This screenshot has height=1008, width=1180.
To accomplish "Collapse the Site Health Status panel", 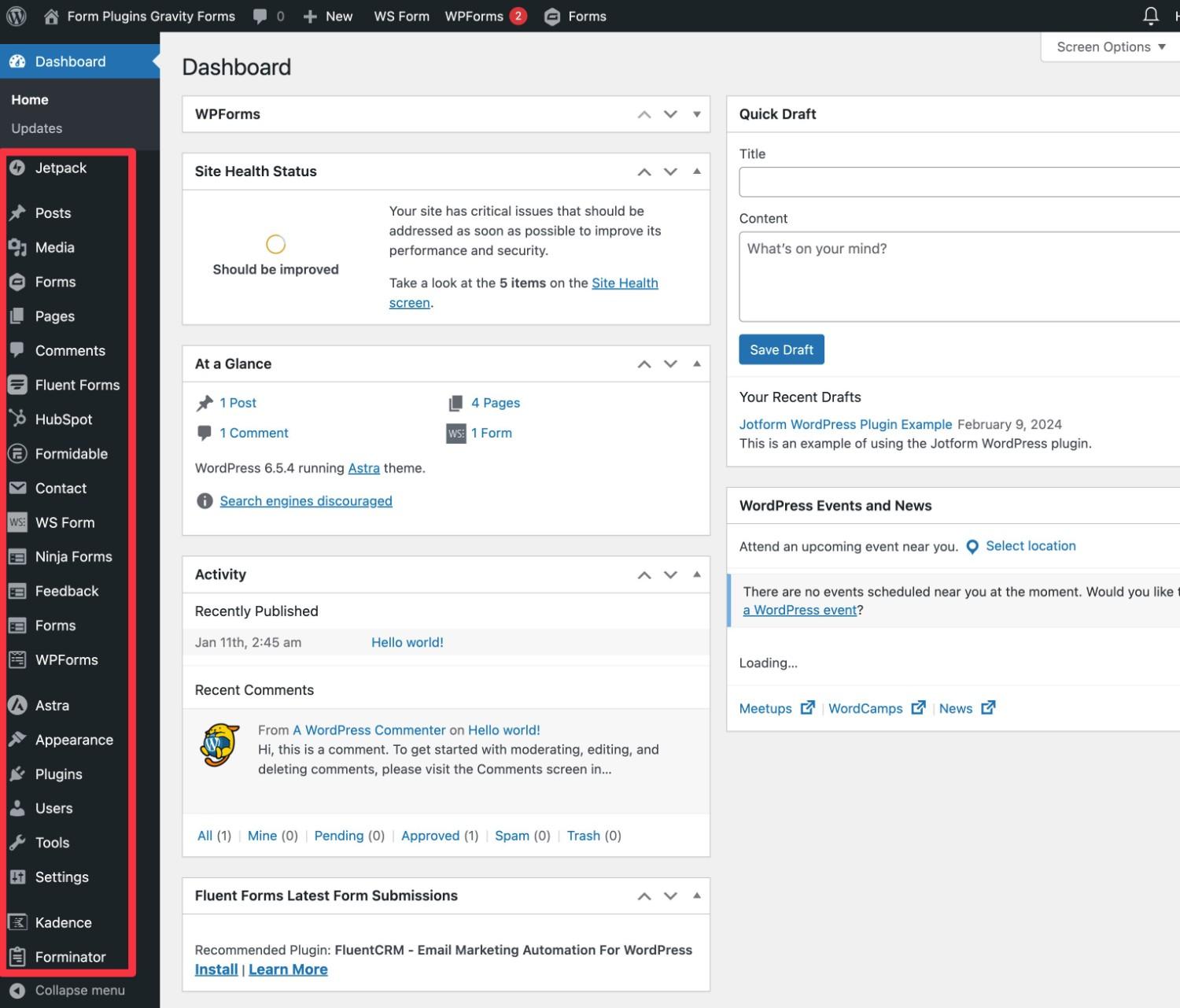I will point(696,172).
